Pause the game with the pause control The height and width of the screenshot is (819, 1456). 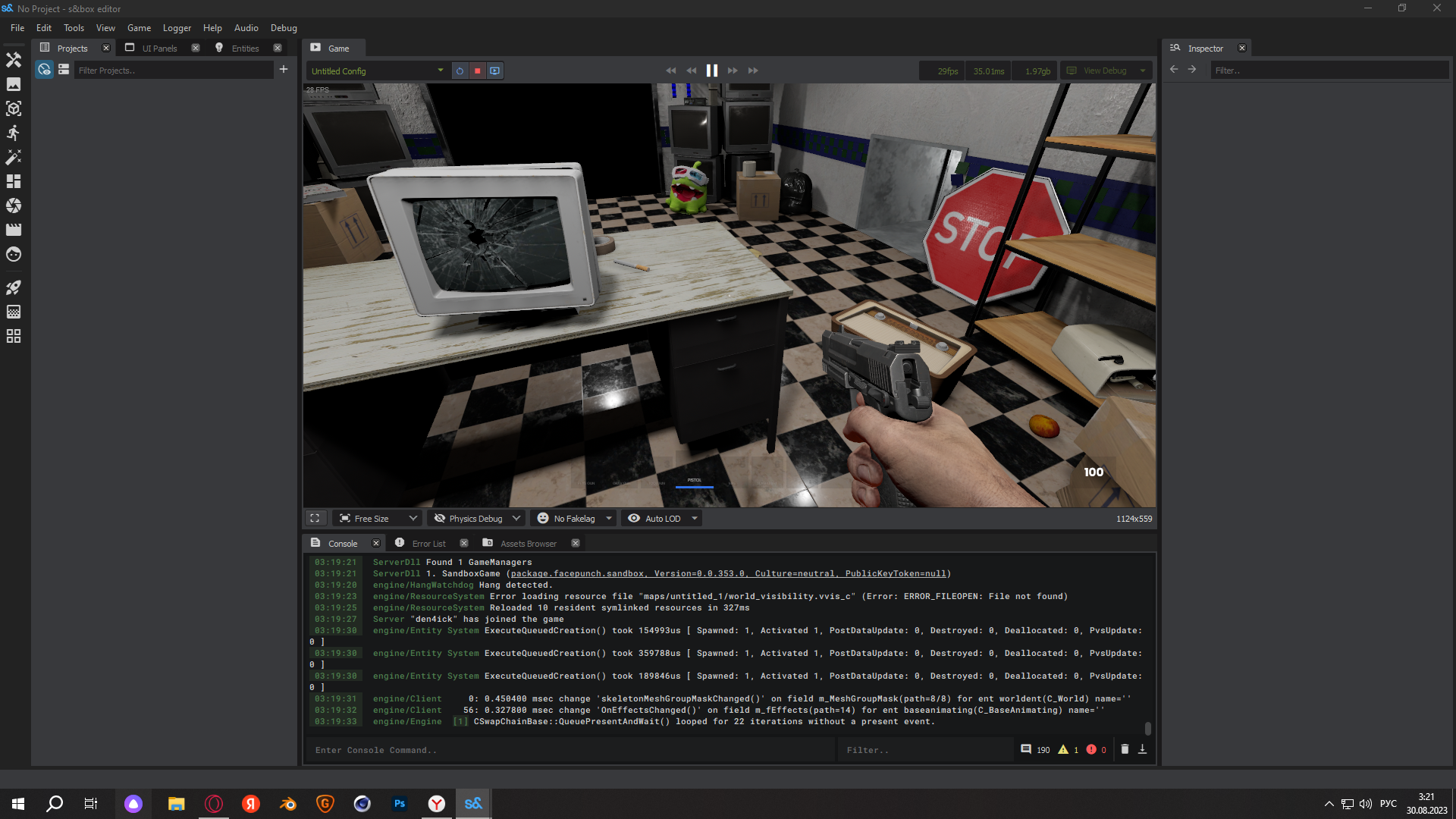tap(711, 71)
